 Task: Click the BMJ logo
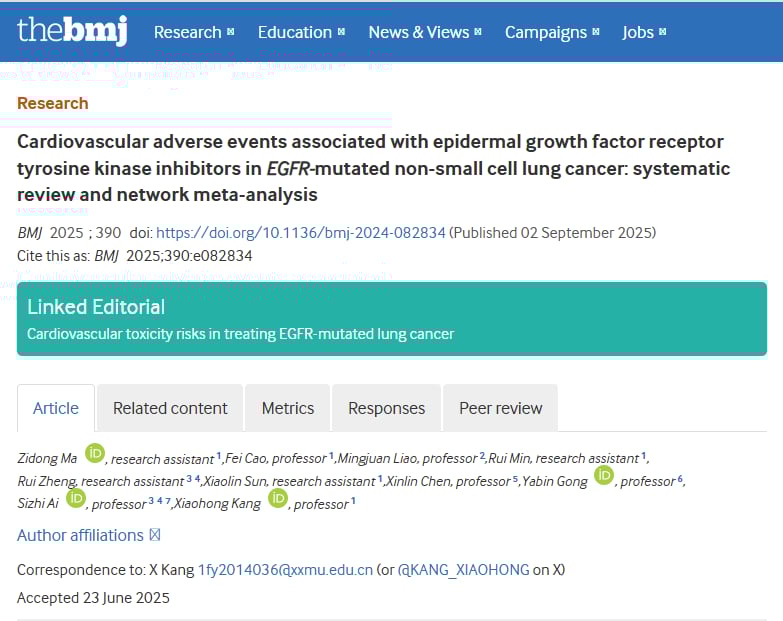[72, 31]
